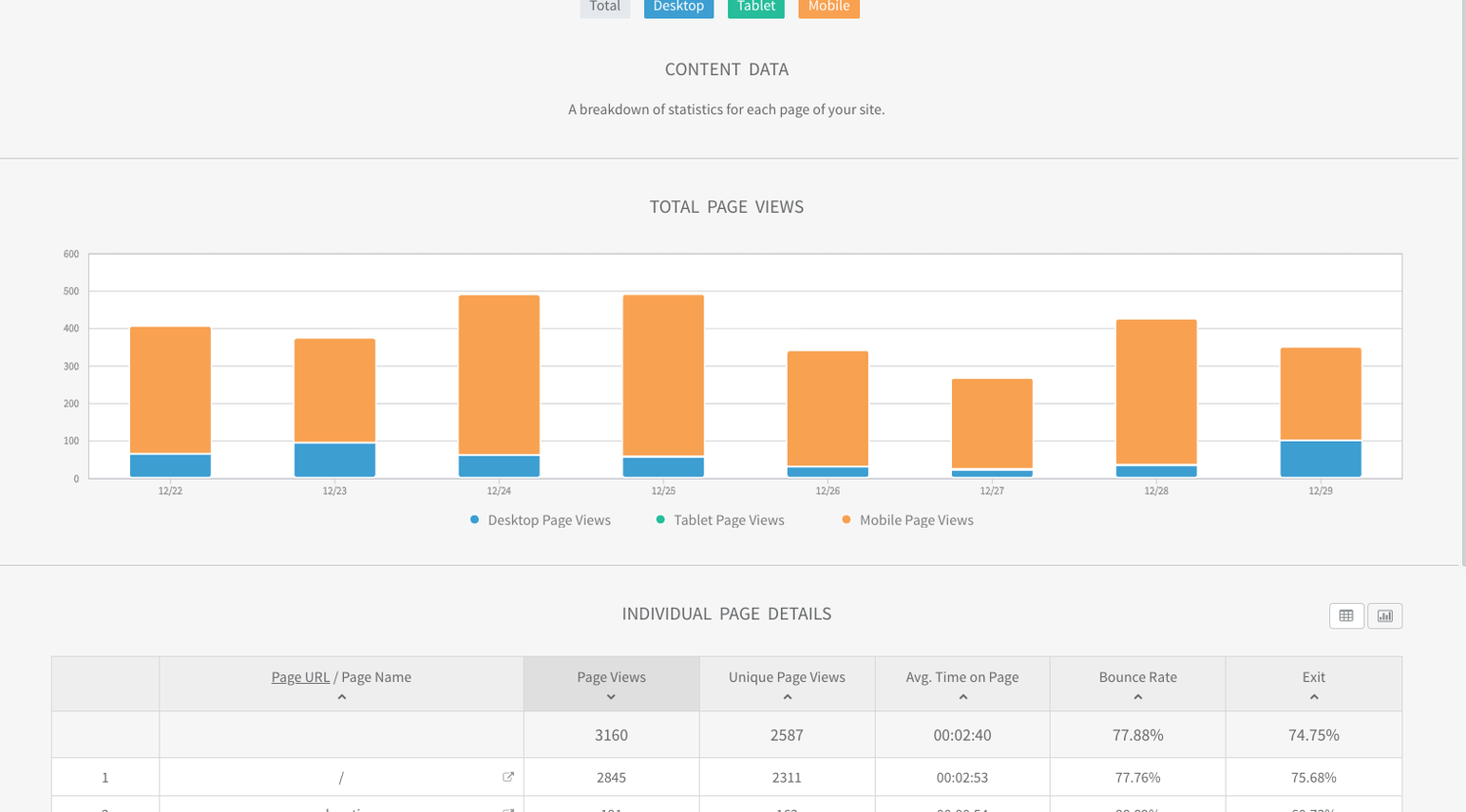Switch to bar chart view icon
The image size is (1466, 812).
coord(1385,616)
